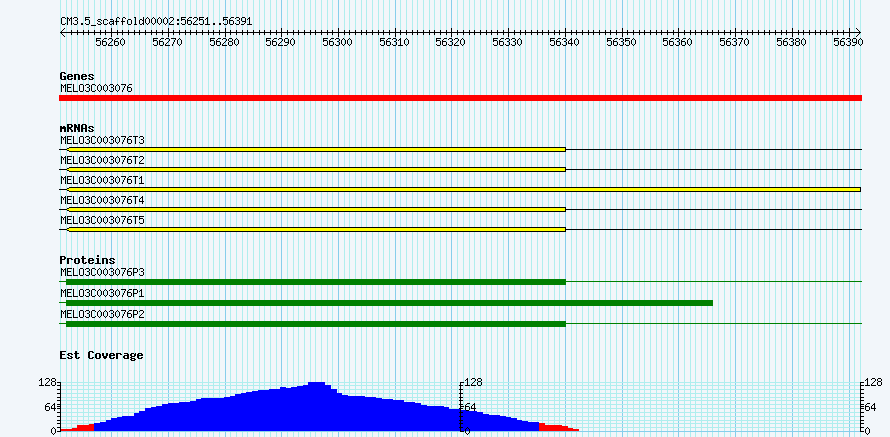Image resolution: width=890 pixels, height=437 pixels.
Task: Click ruler position 56320
Action: pyautogui.click(x=451, y=42)
